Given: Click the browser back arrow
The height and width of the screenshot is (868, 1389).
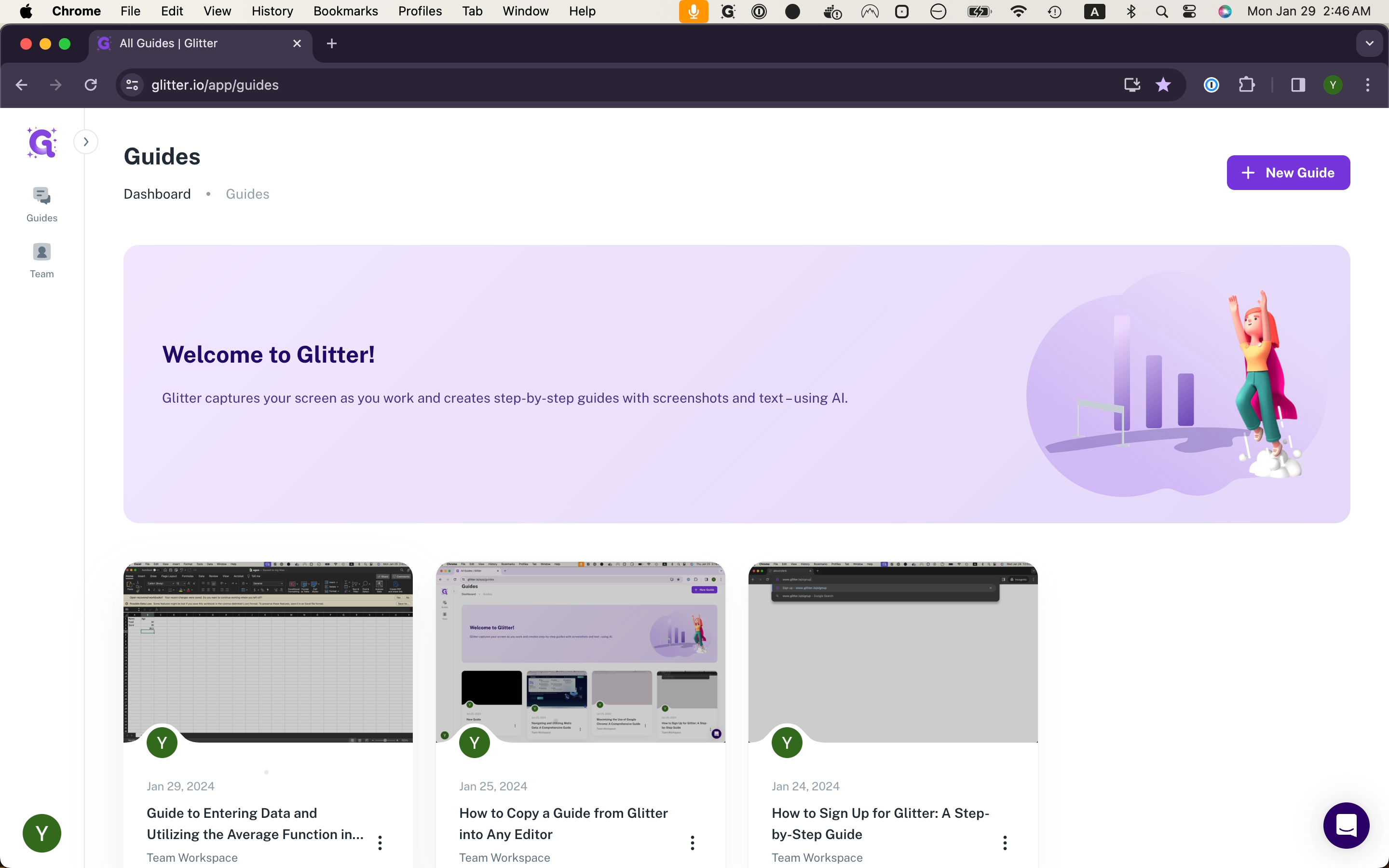Looking at the screenshot, I should (x=22, y=85).
